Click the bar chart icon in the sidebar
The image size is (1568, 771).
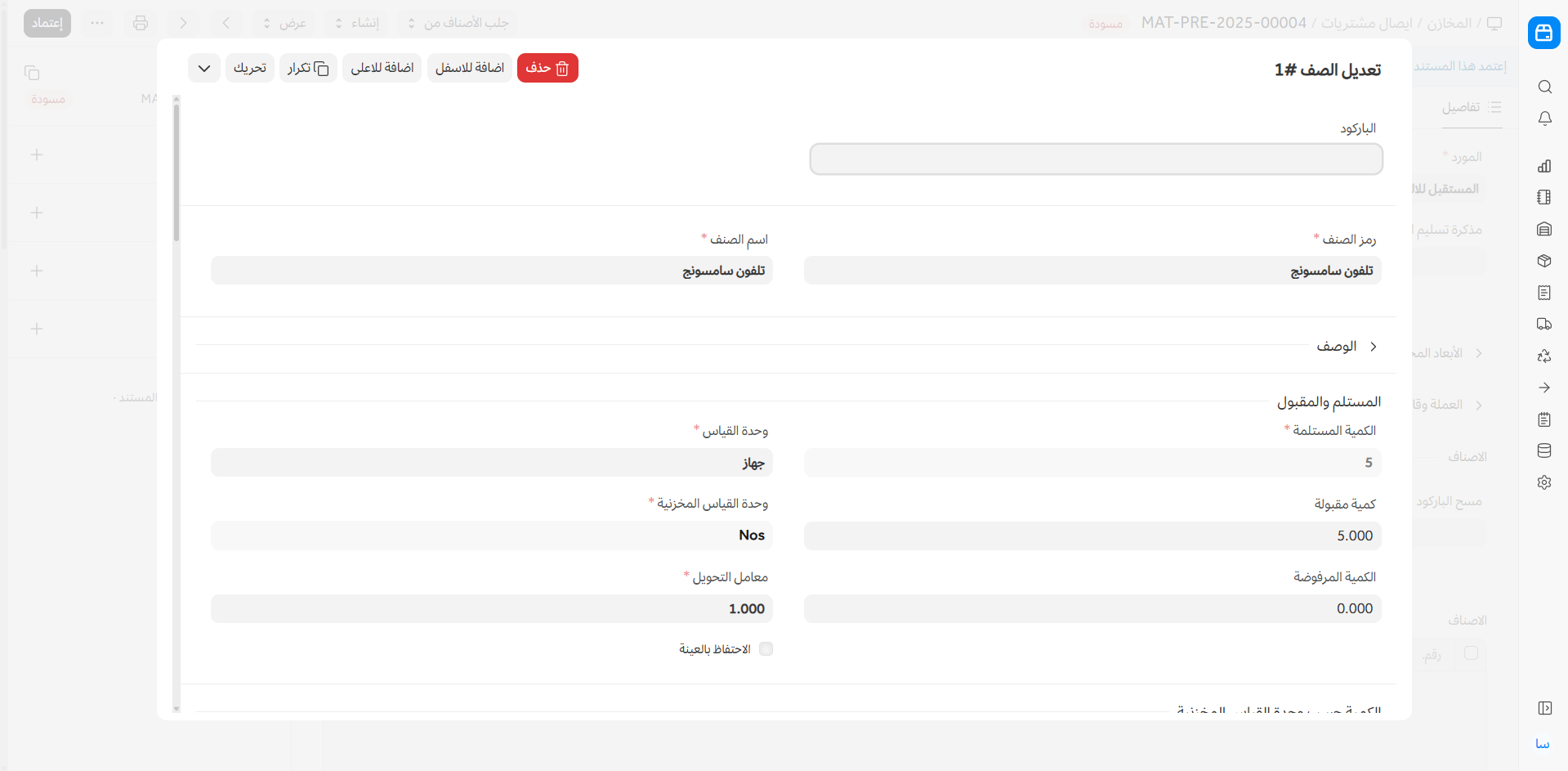click(x=1544, y=166)
